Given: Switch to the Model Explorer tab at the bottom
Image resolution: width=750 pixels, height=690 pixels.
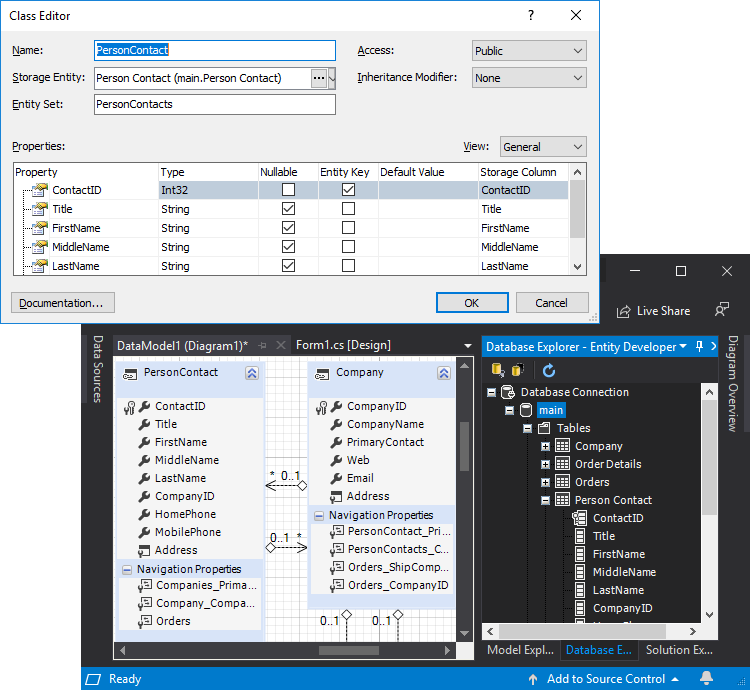Looking at the screenshot, I should (x=518, y=650).
